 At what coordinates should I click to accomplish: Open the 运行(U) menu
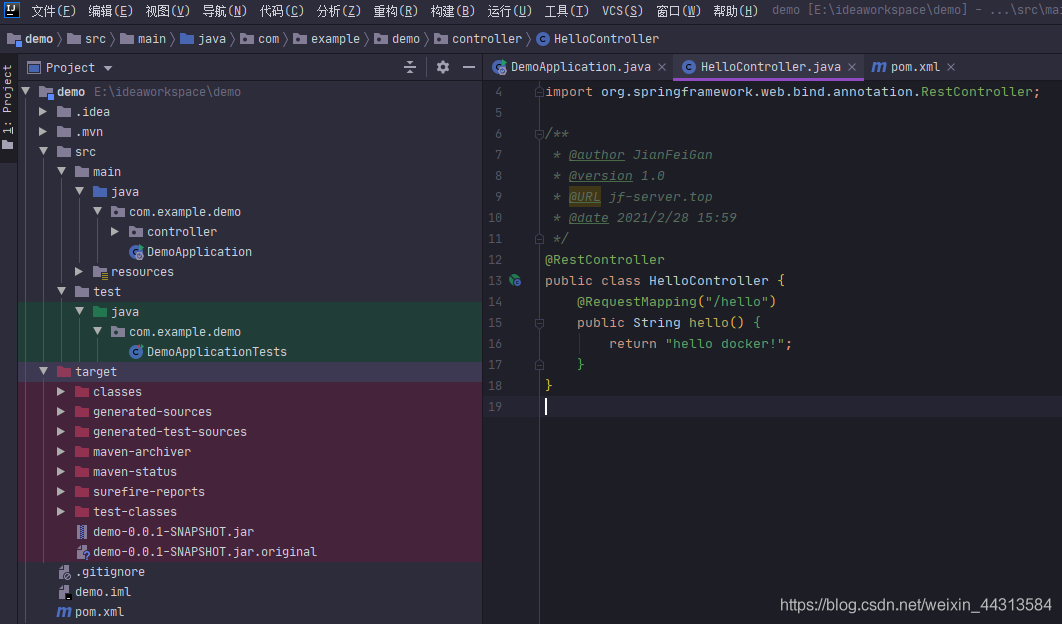point(509,11)
